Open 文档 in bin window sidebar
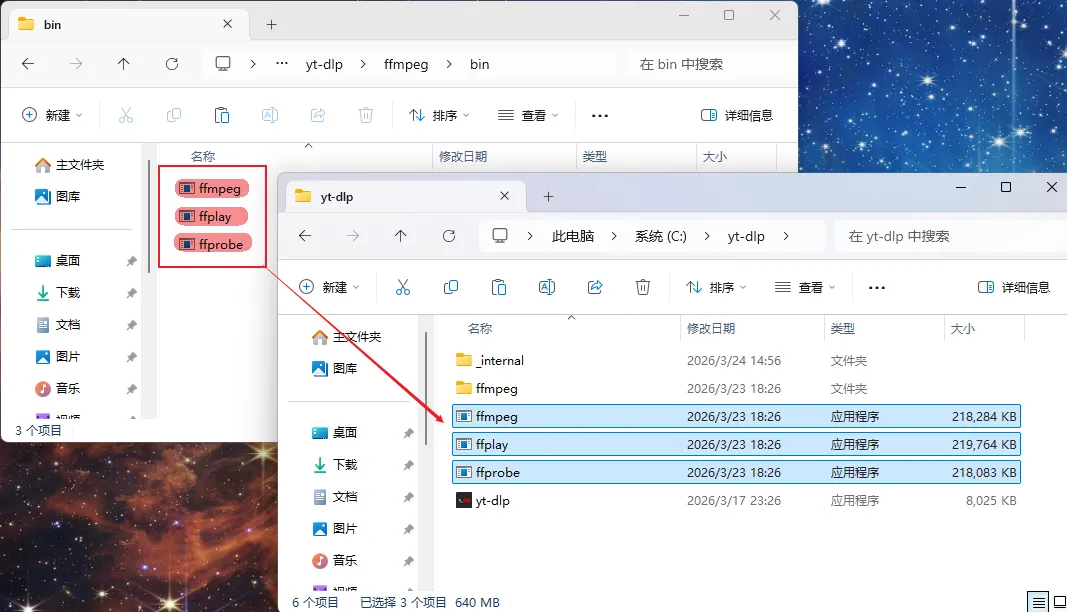The height and width of the screenshot is (612, 1067). [57, 325]
